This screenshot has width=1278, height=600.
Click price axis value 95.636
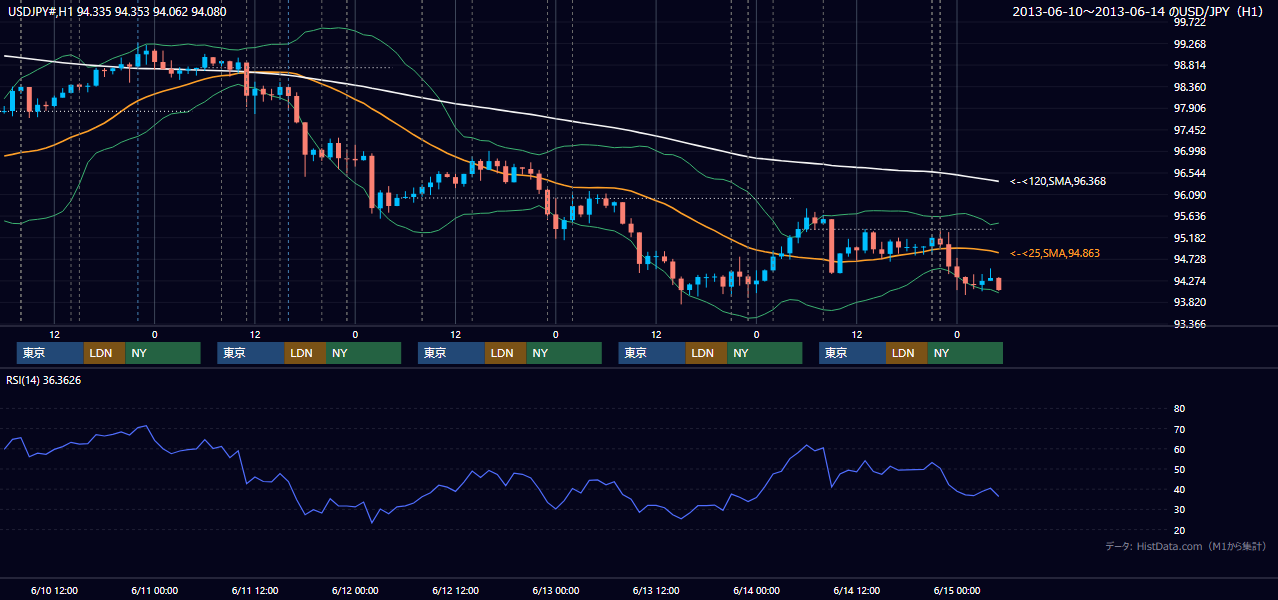(1189, 216)
